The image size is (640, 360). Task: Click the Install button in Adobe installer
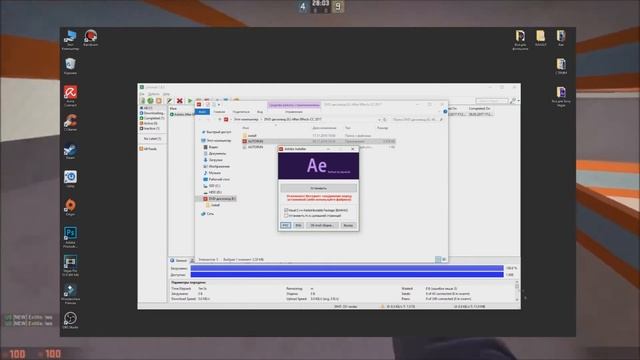[318, 188]
